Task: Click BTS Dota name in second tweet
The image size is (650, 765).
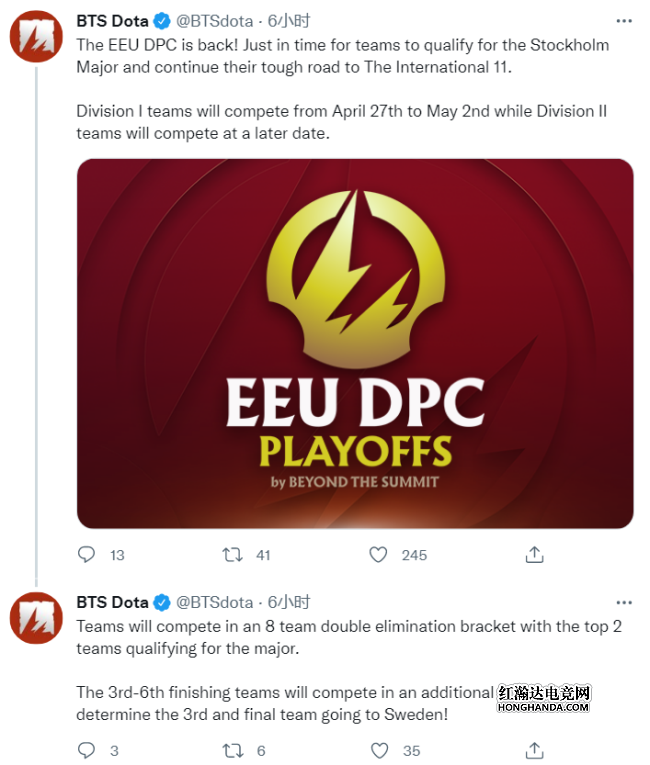Action: tap(112, 602)
